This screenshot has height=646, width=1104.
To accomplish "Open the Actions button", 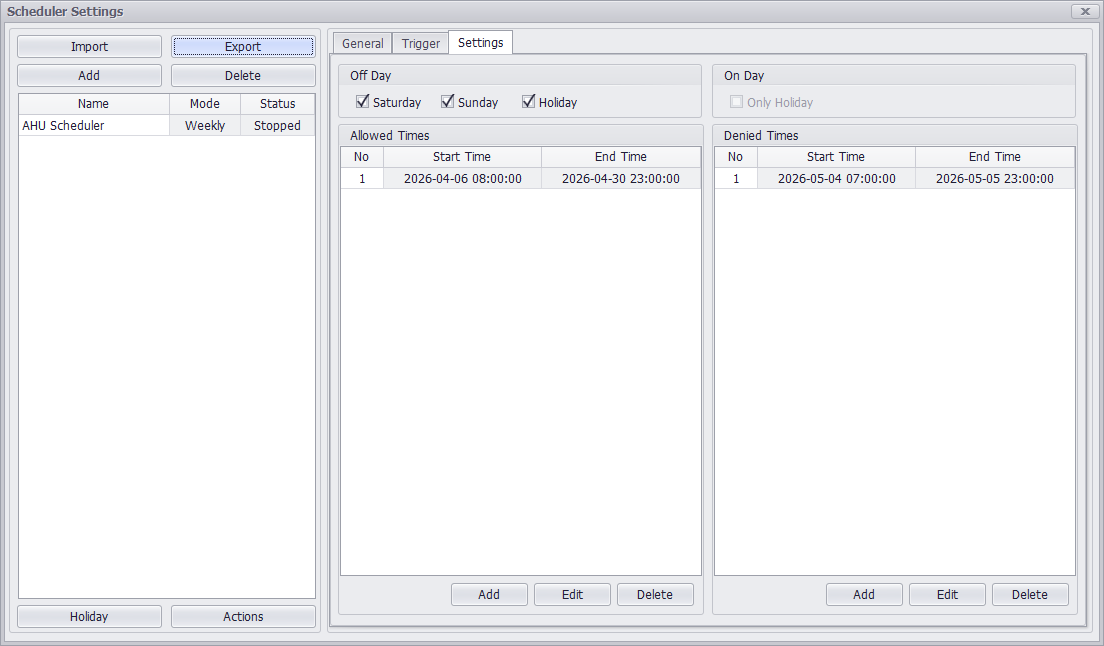I will 243,617.
